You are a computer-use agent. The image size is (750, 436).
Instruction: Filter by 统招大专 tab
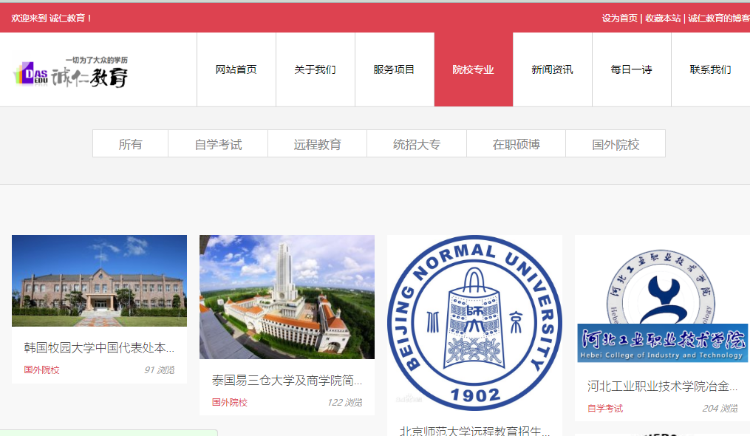tap(417, 144)
